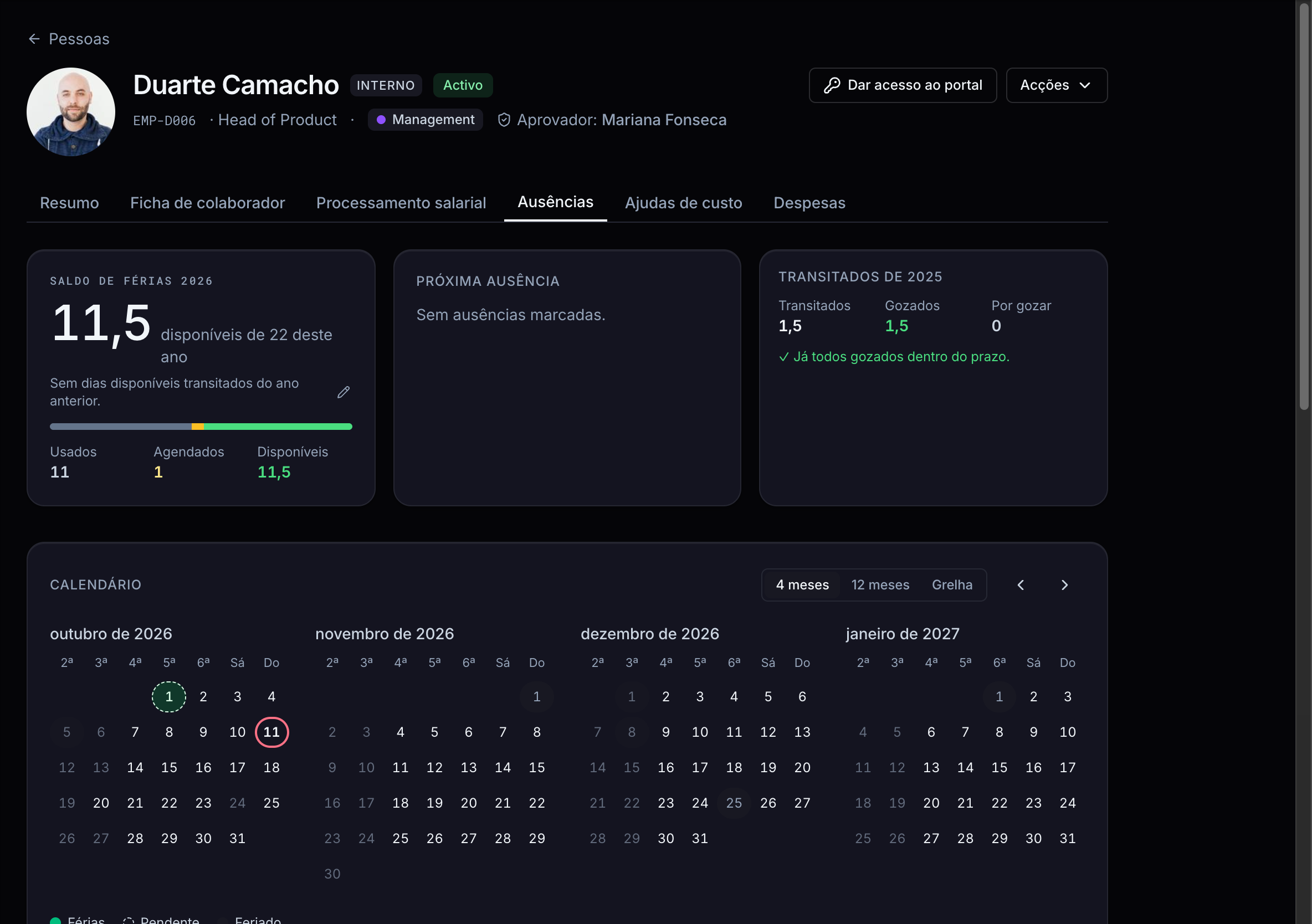The image size is (1312, 924).
Task: Select today's day 11 in outubro de 2026
Action: [x=271, y=732]
